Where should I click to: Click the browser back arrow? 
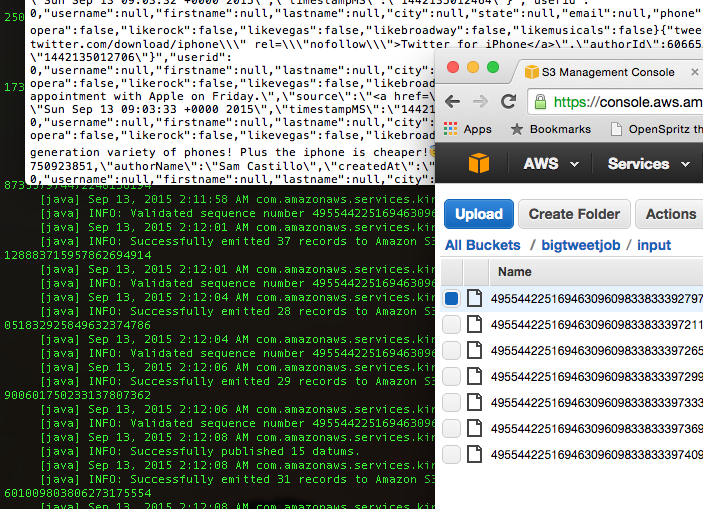click(x=452, y=102)
